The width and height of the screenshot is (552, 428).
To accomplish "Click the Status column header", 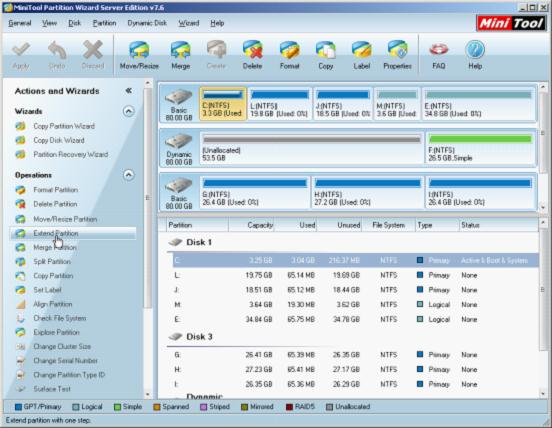I will (x=499, y=225).
